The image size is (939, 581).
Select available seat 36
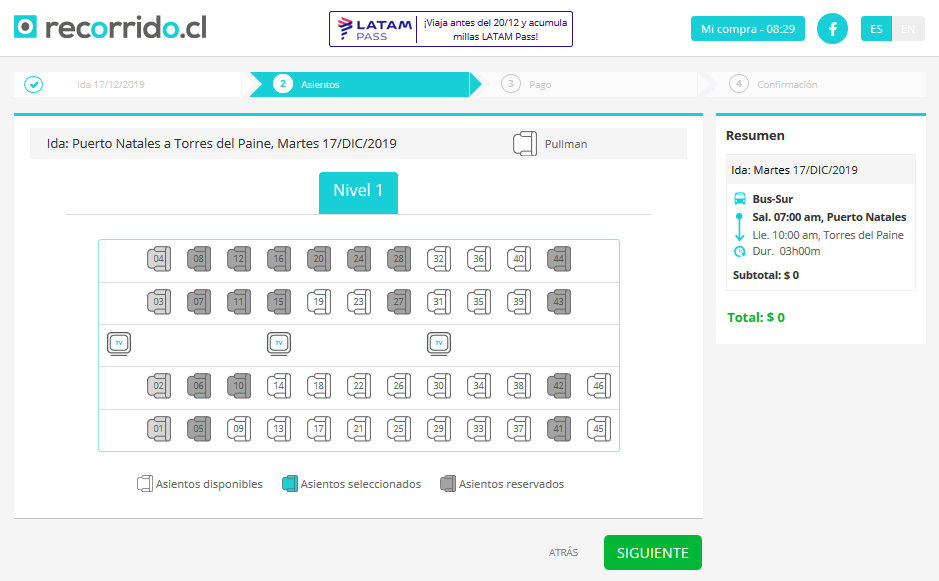pos(479,259)
